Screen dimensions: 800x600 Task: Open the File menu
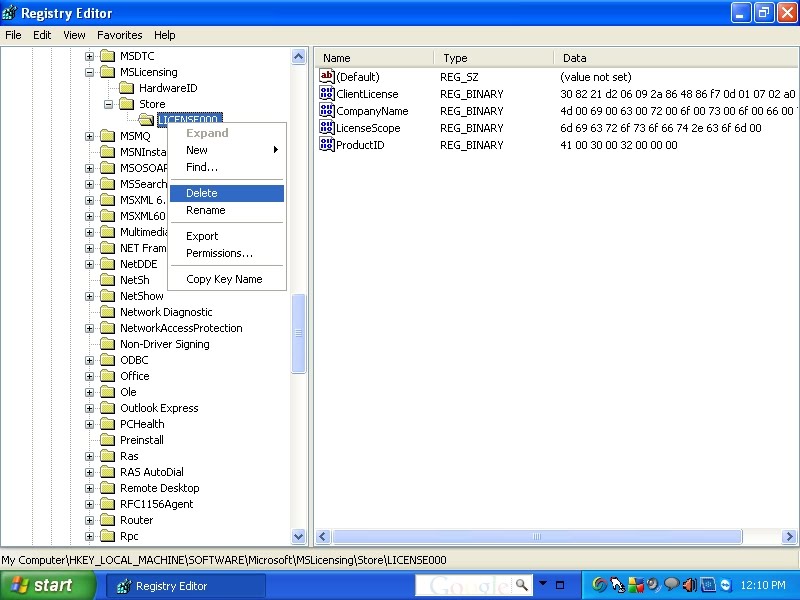(13, 35)
